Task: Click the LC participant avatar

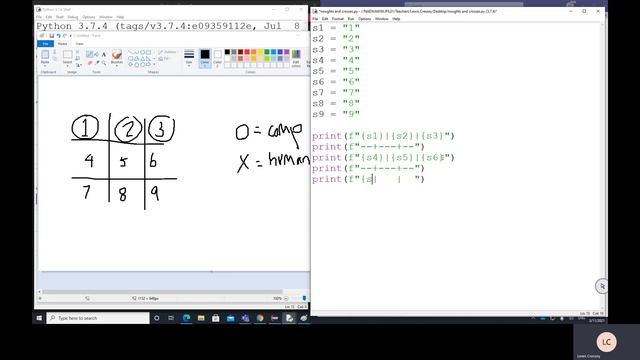Action: click(606, 342)
